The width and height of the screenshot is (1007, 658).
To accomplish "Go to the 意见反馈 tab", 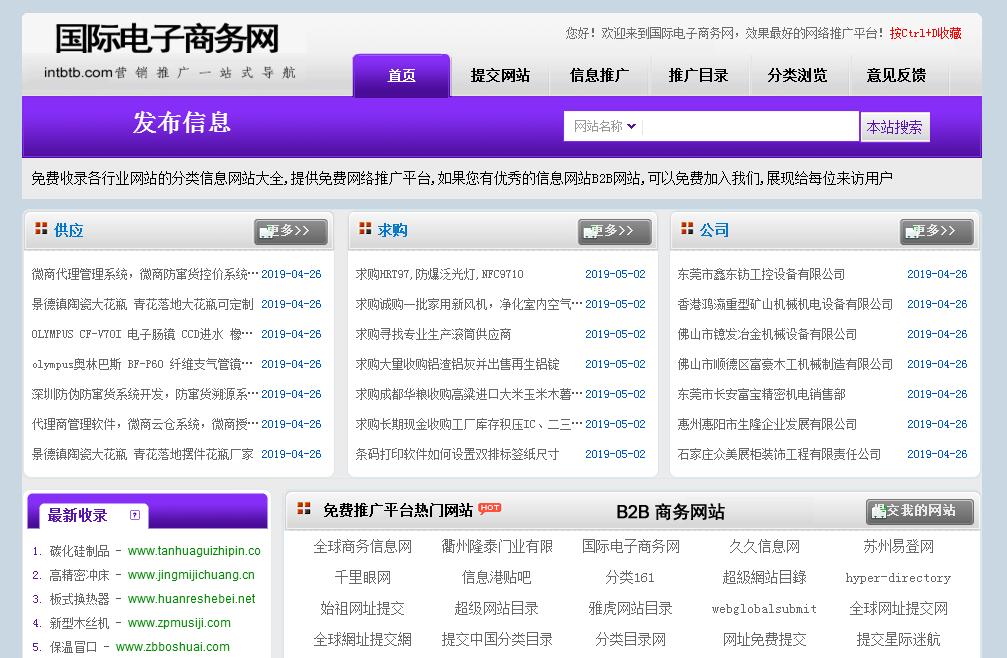I will (895, 75).
